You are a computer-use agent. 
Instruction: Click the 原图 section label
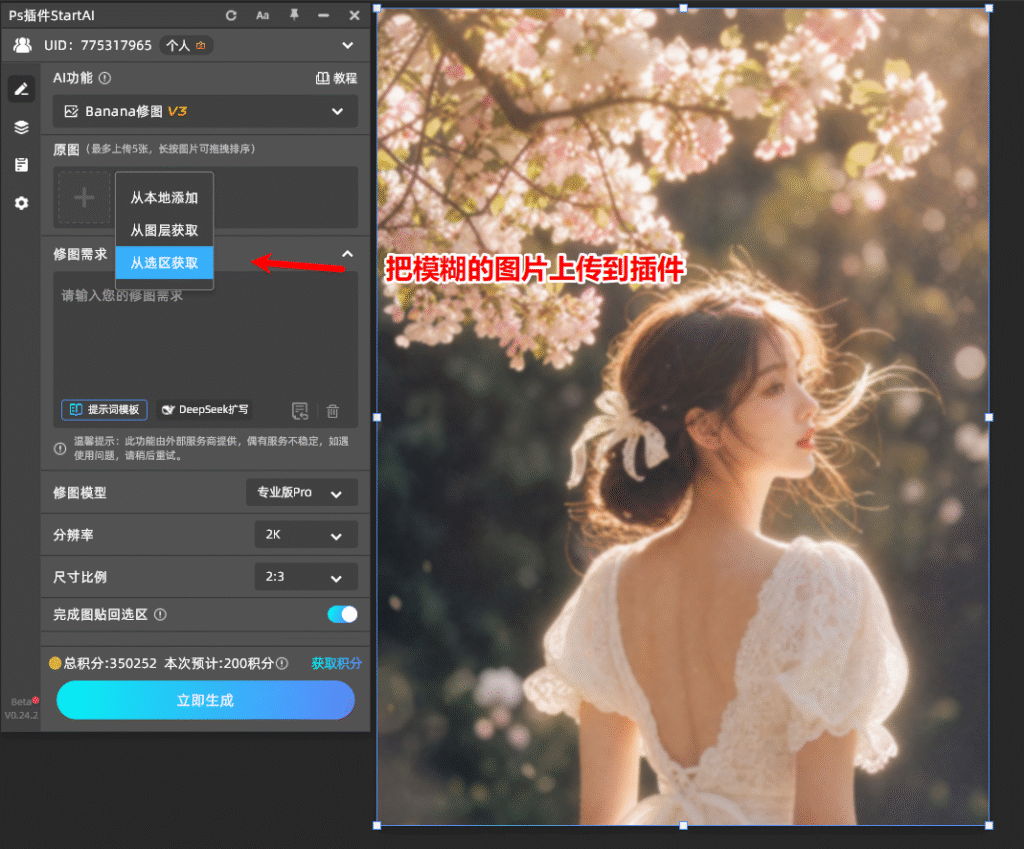(x=66, y=150)
